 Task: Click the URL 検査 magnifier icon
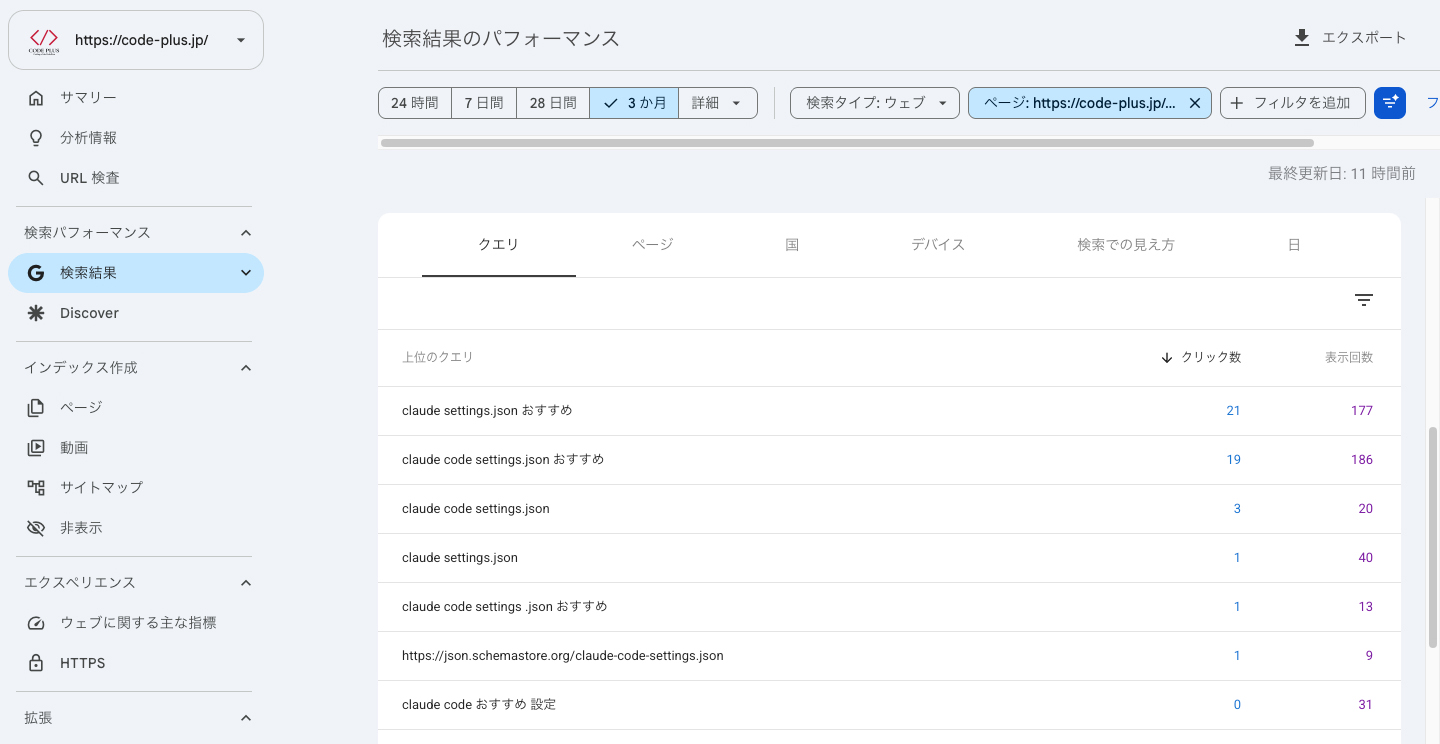tap(36, 178)
